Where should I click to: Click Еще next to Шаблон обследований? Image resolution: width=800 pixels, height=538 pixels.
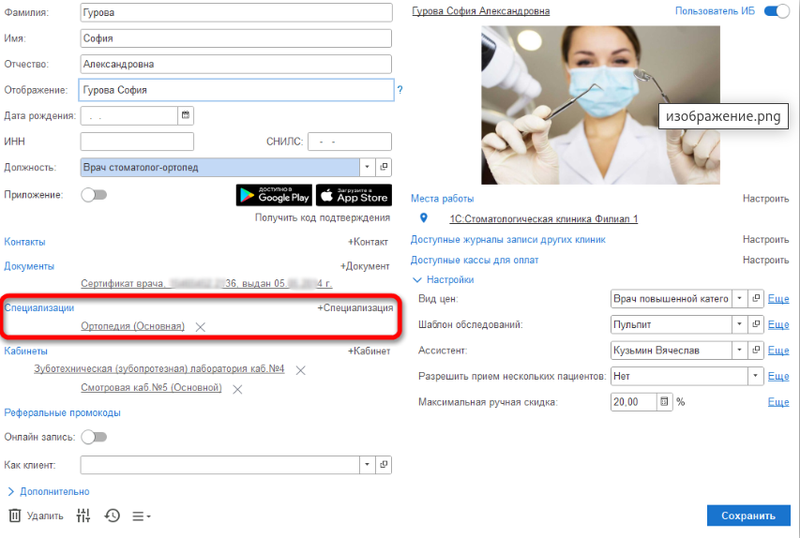pyautogui.click(x=779, y=325)
